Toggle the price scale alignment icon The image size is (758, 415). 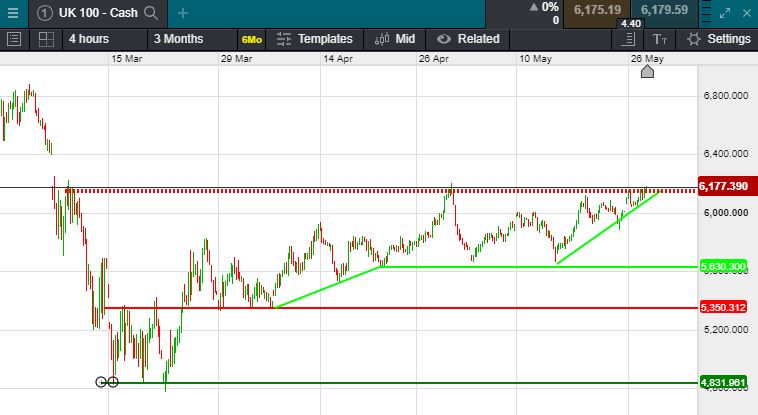pyautogui.click(x=628, y=39)
